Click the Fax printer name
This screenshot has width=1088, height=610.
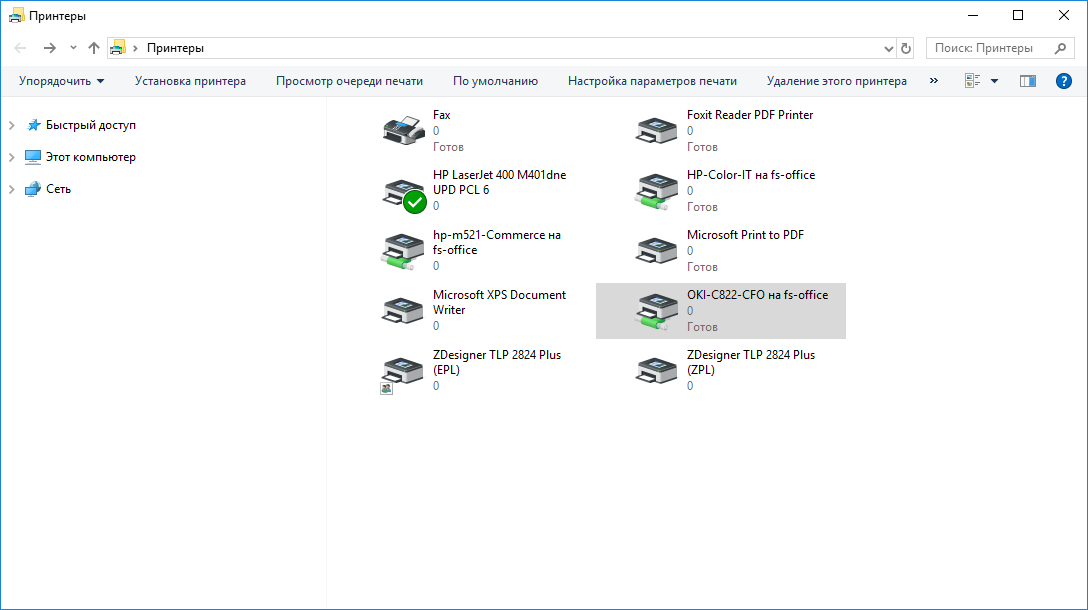point(441,115)
